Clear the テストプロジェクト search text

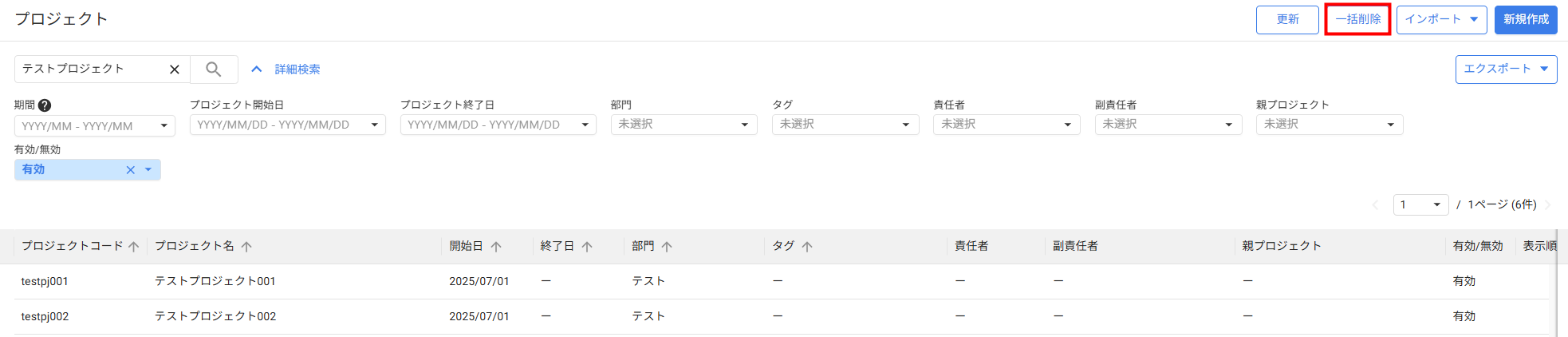point(175,69)
